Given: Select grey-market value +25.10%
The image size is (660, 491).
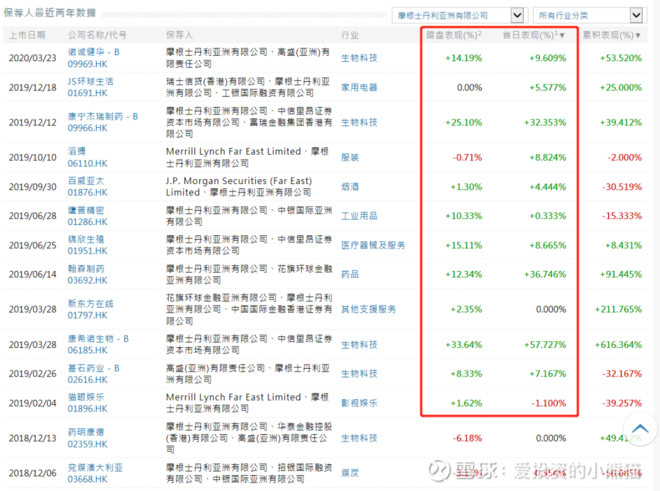Looking at the screenshot, I should [x=463, y=123].
